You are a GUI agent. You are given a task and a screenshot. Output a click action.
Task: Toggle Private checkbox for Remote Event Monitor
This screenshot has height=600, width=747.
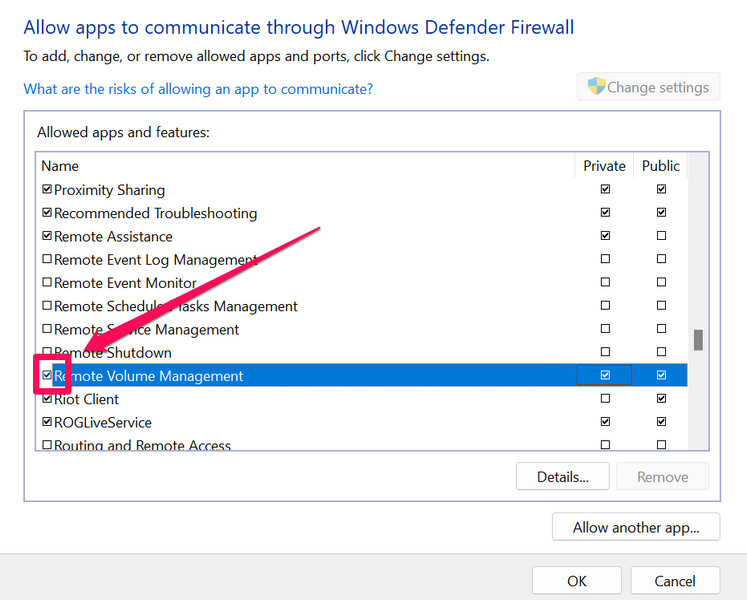click(x=604, y=283)
